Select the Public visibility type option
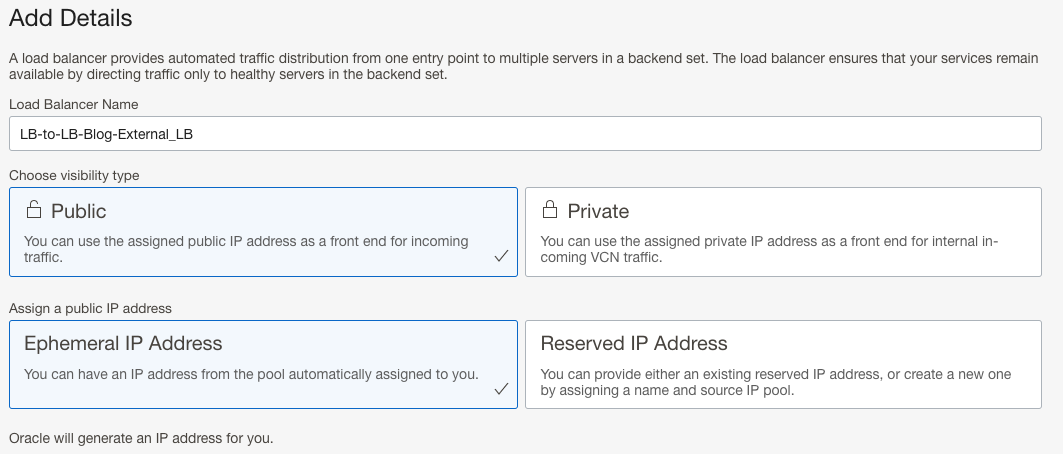1063x454 pixels. point(263,232)
